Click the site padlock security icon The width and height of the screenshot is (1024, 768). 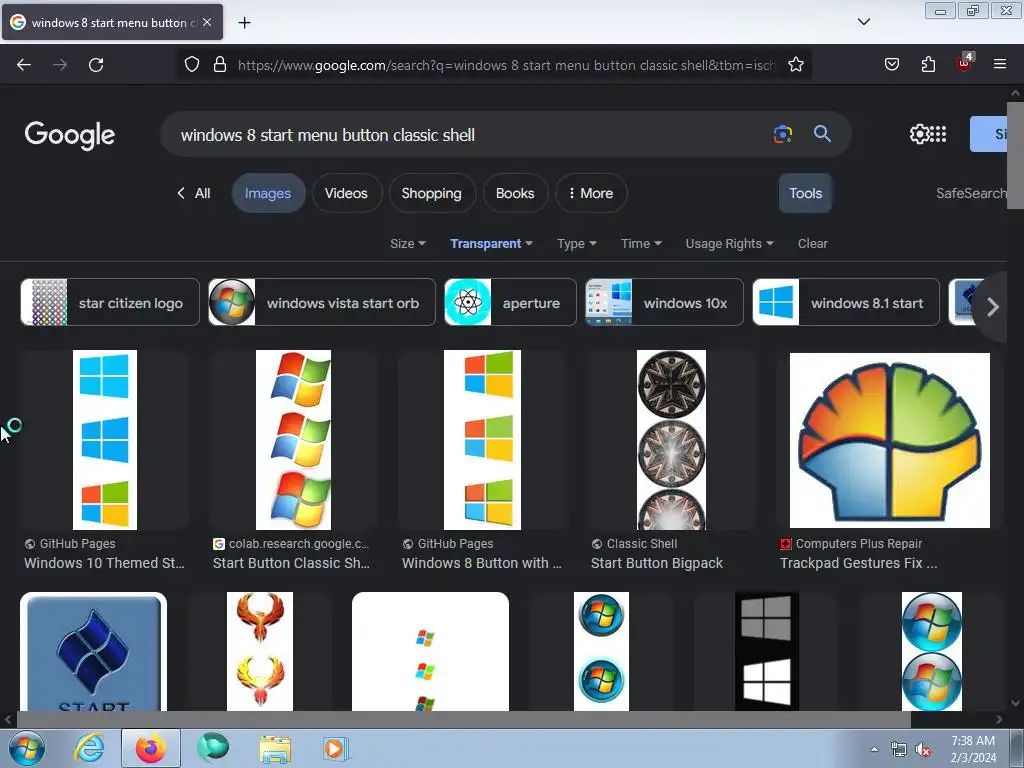coord(220,65)
